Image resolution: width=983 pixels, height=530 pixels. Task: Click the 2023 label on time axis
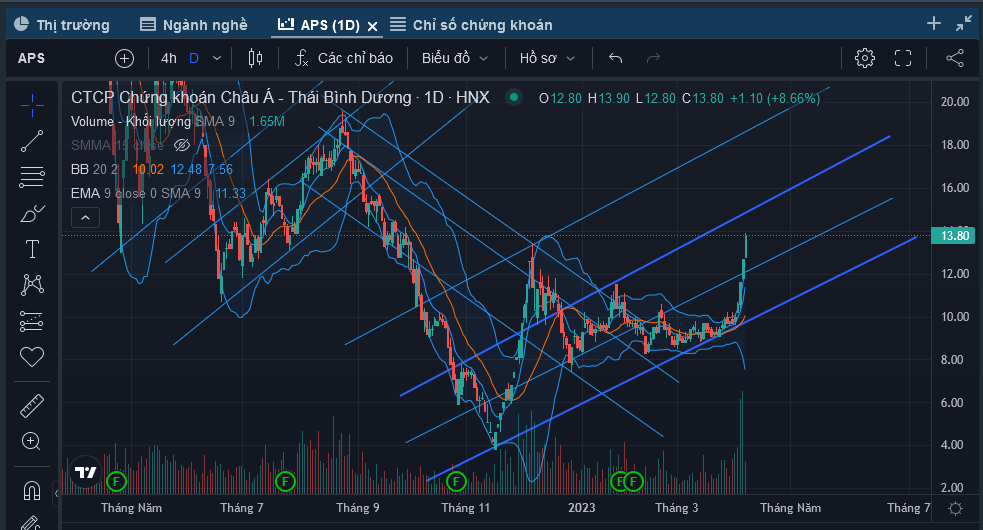coord(582,508)
